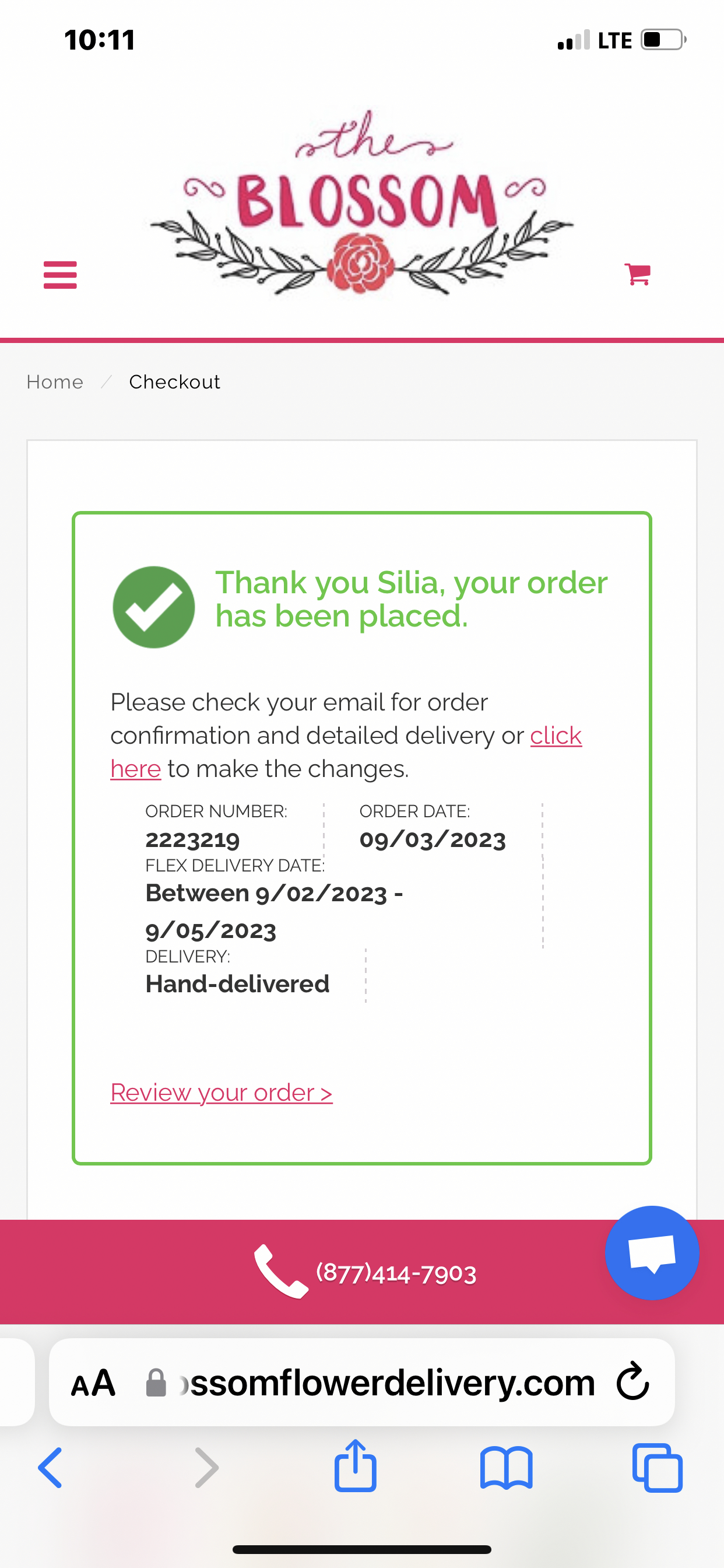Screen dimensions: 724x1568
Task: Open the hamburger navigation menu
Action: (59, 275)
